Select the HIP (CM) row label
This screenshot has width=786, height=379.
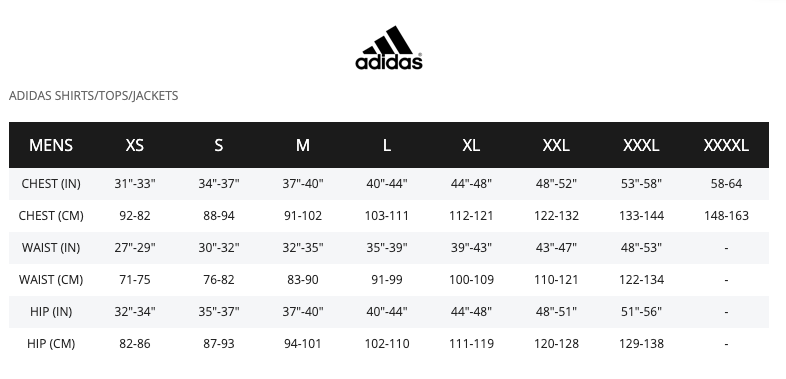tap(51, 344)
